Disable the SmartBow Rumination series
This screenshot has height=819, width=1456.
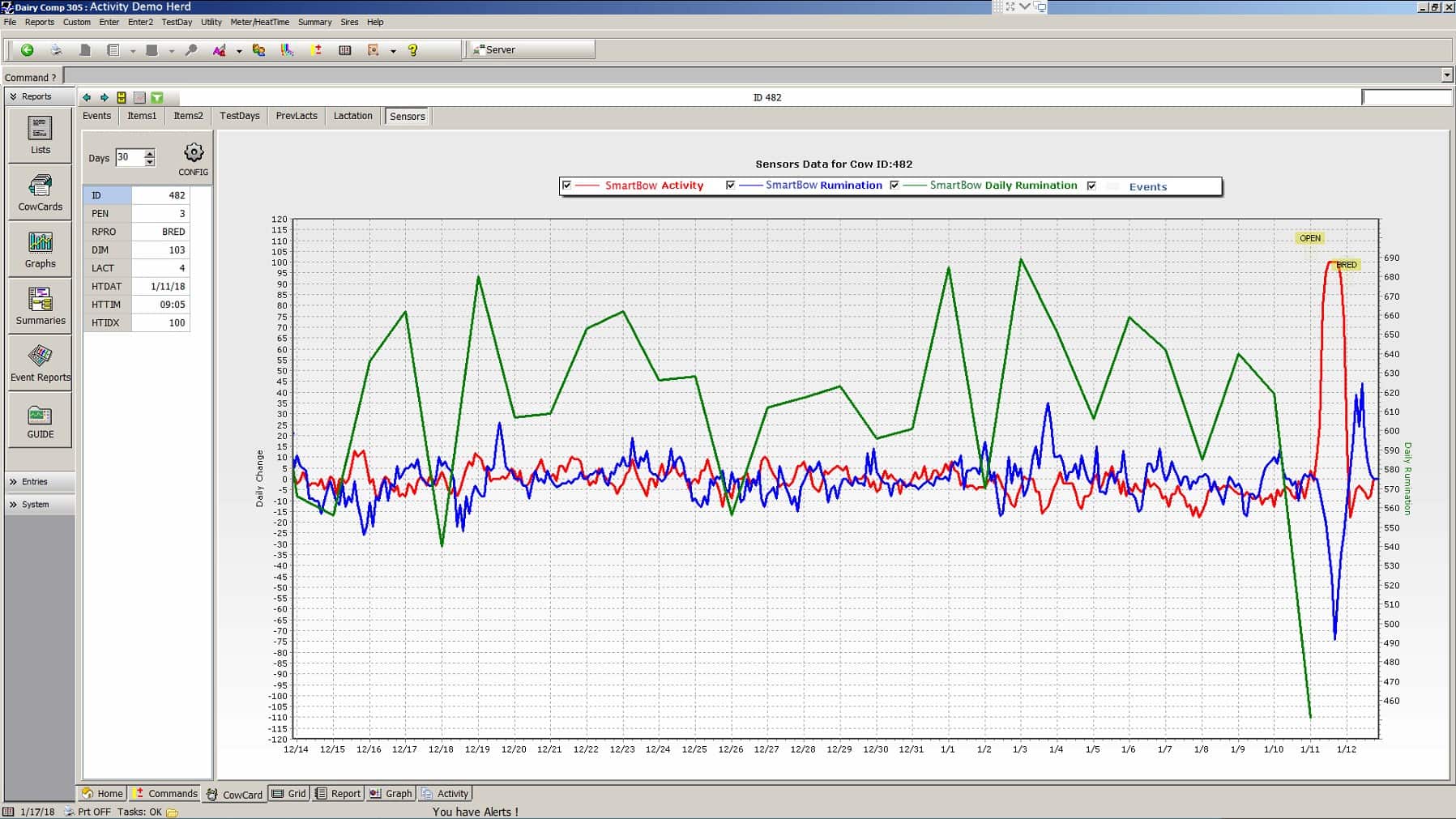click(731, 185)
